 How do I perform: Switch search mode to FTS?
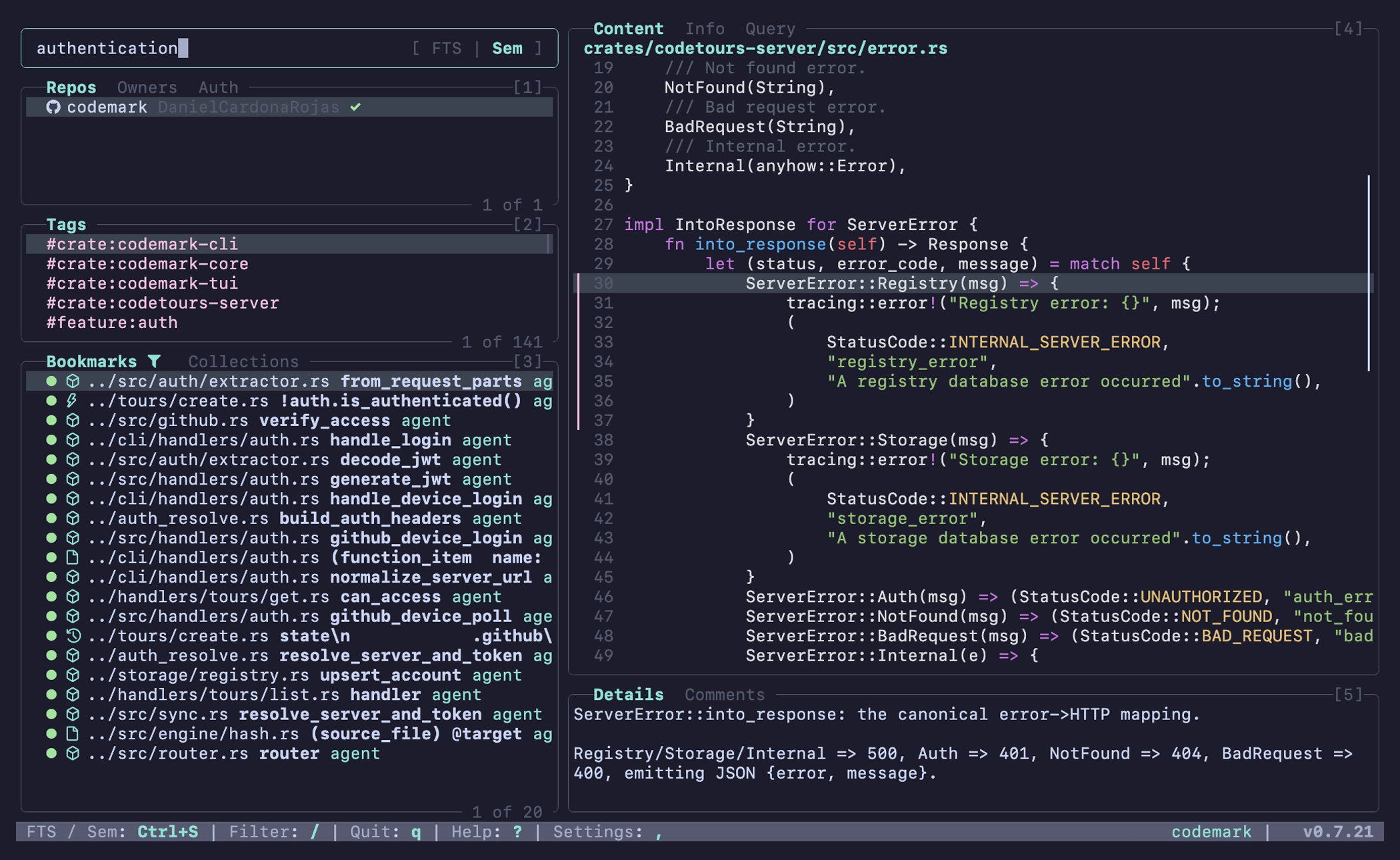point(447,48)
